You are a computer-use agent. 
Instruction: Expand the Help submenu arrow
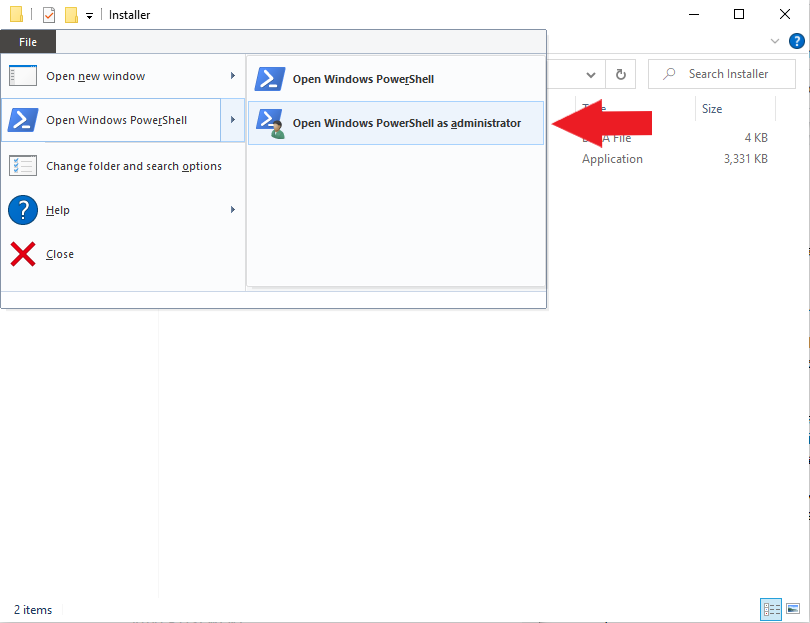coord(233,210)
